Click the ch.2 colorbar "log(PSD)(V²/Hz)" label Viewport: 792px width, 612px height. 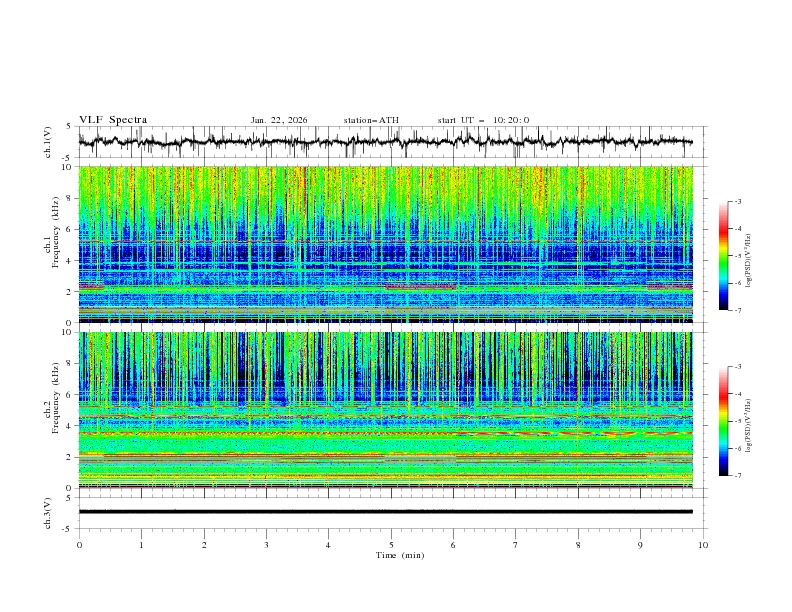click(x=748, y=425)
